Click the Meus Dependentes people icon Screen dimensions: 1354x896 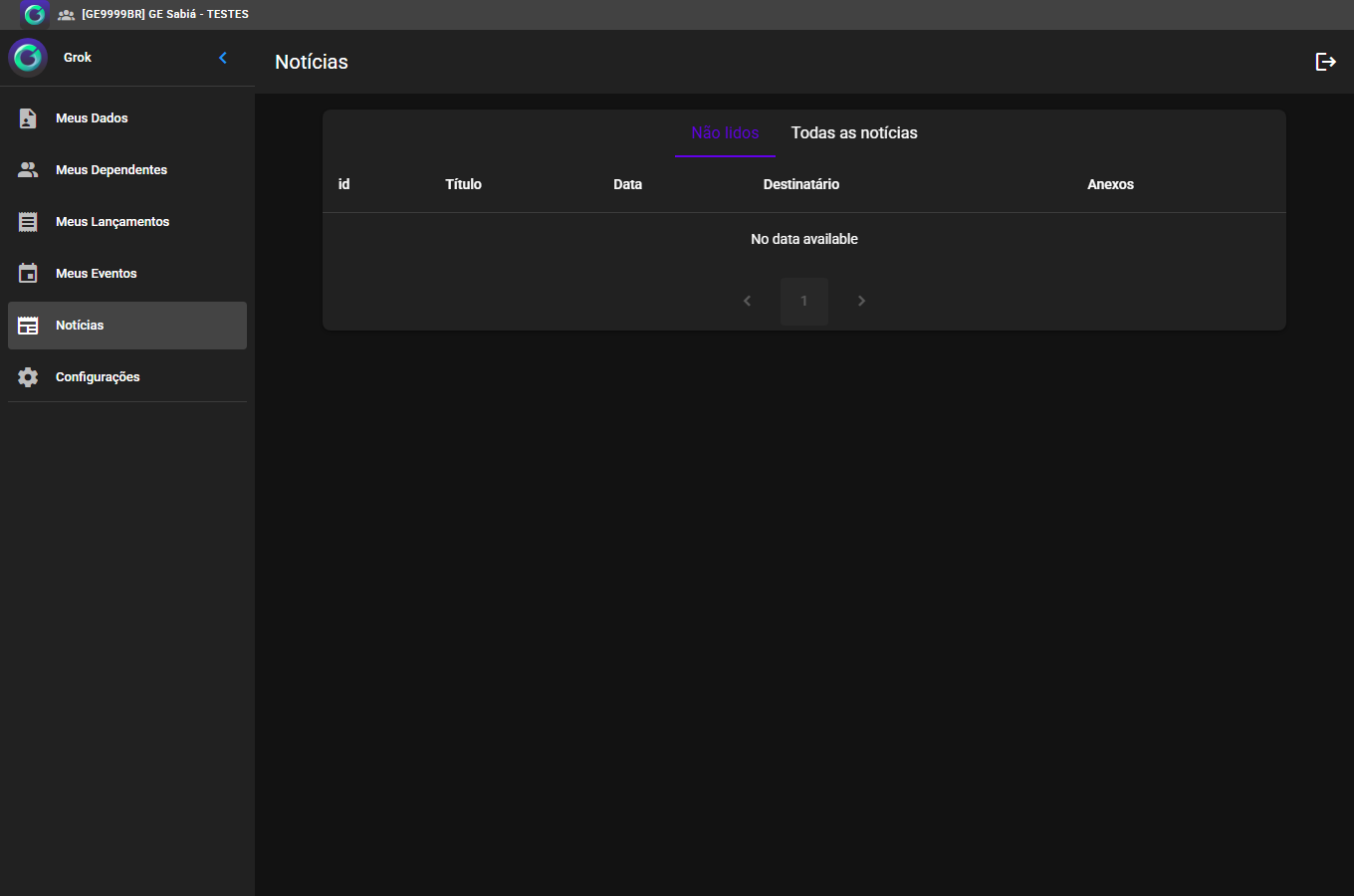[x=28, y=170]
